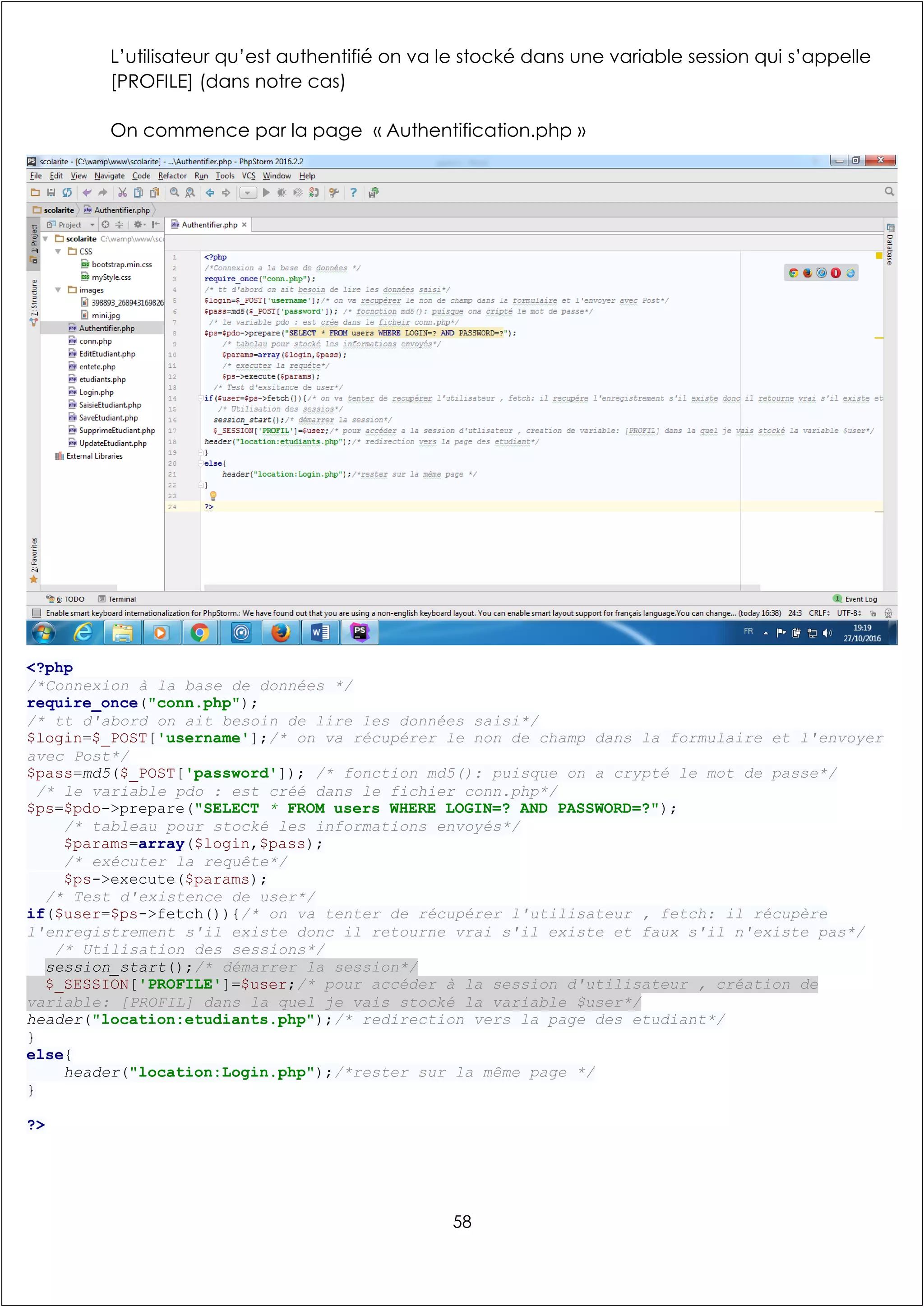The image size is (924, 1307).
Task: Open the File menu
Action: coord(36,176)
